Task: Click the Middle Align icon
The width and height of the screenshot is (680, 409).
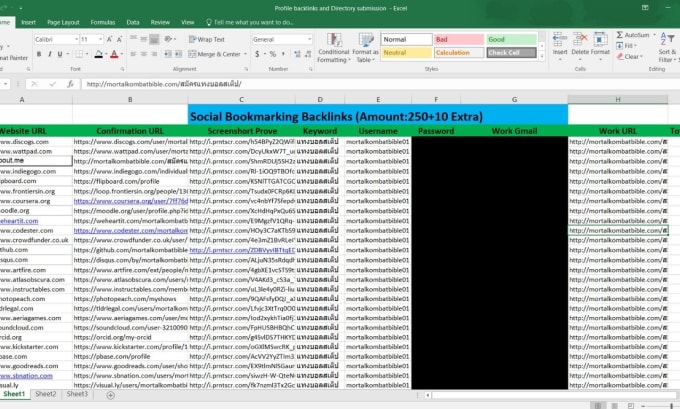Action: (144, 39)
